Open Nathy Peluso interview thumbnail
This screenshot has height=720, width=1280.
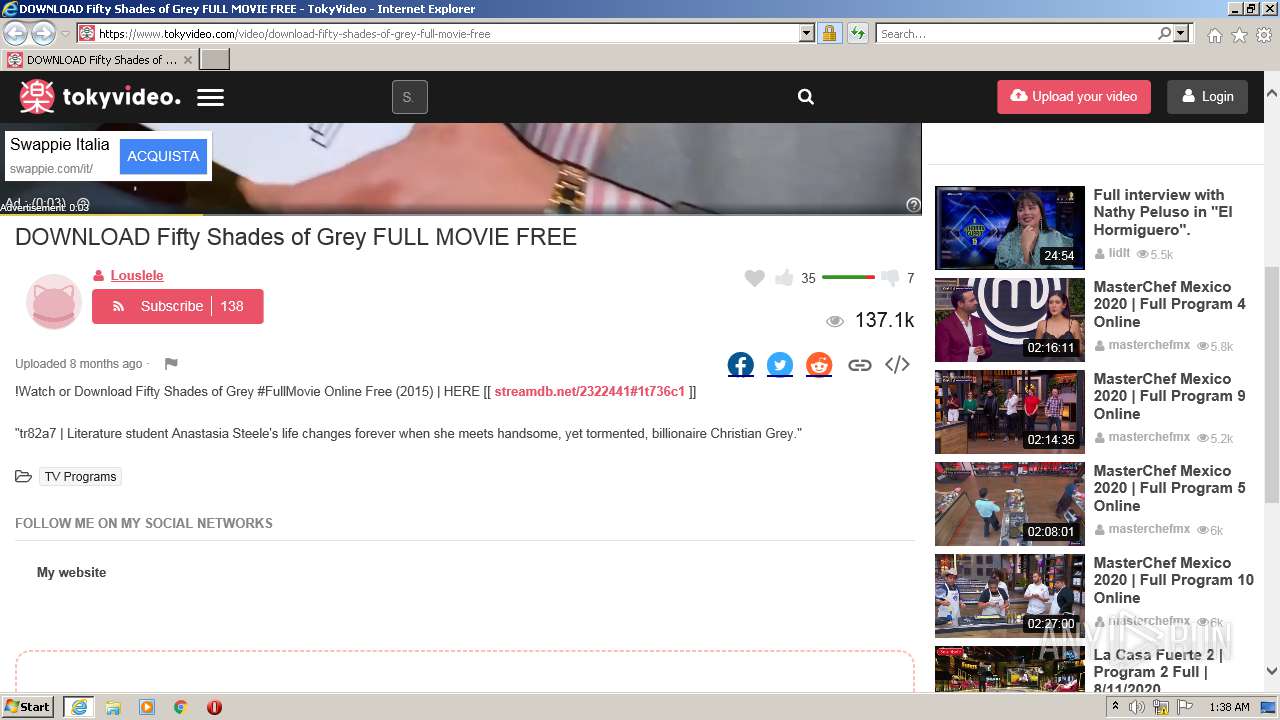[1009, 228]
